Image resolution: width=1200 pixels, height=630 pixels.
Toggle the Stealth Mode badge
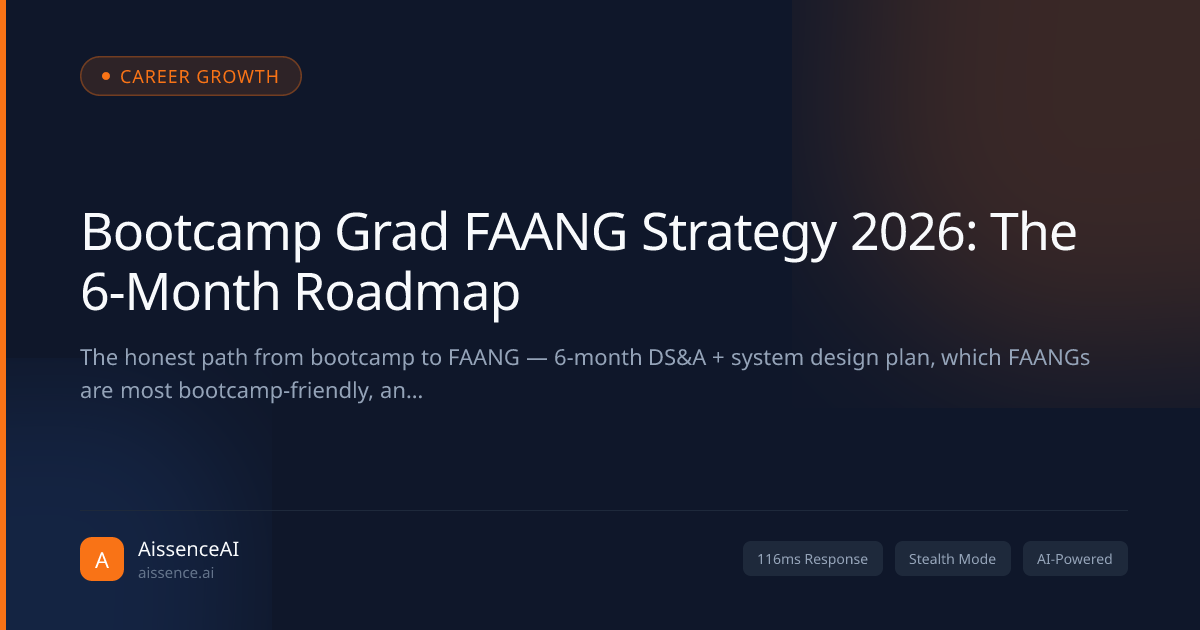[952, 559]
